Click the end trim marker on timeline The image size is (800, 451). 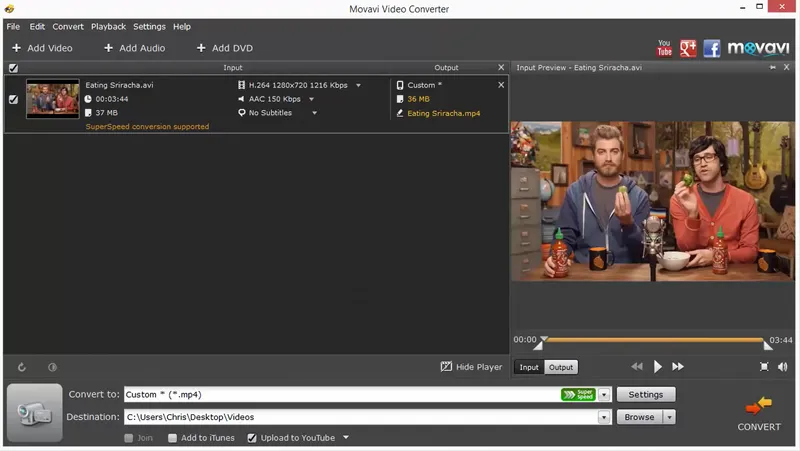[767, 345]
